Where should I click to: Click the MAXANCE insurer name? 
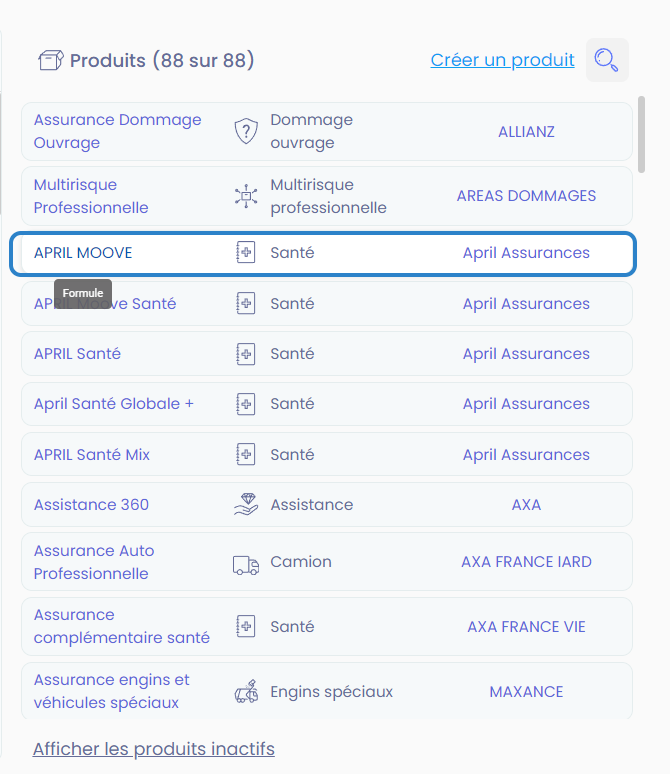pyautogui.click(x=526, y=692)
